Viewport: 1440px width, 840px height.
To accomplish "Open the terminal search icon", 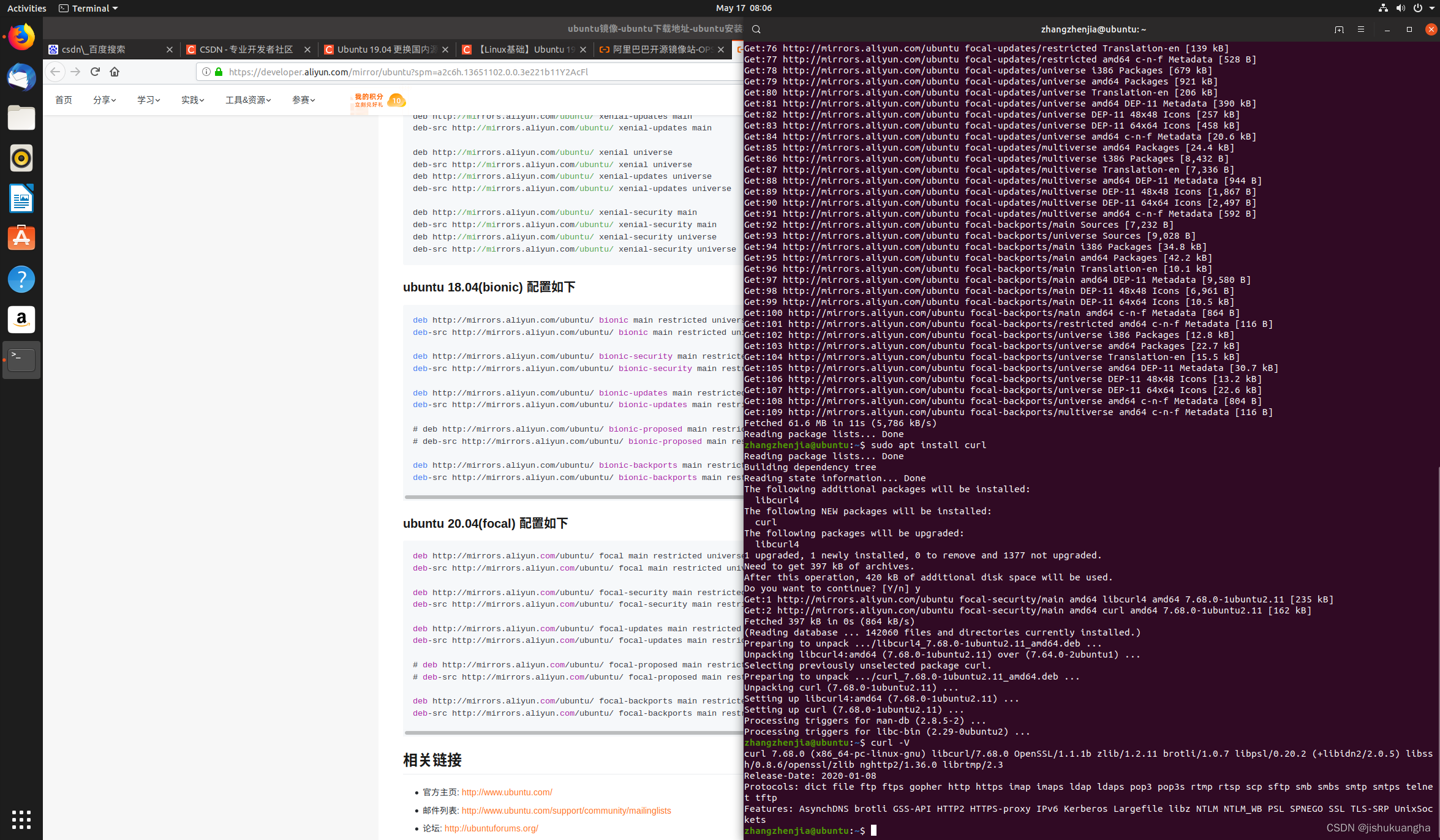I will 756,29.
